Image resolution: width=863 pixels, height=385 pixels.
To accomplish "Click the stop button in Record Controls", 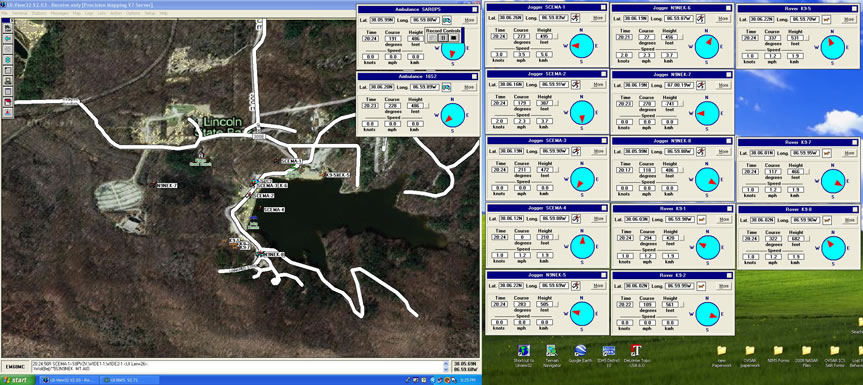I will point(453,37).
